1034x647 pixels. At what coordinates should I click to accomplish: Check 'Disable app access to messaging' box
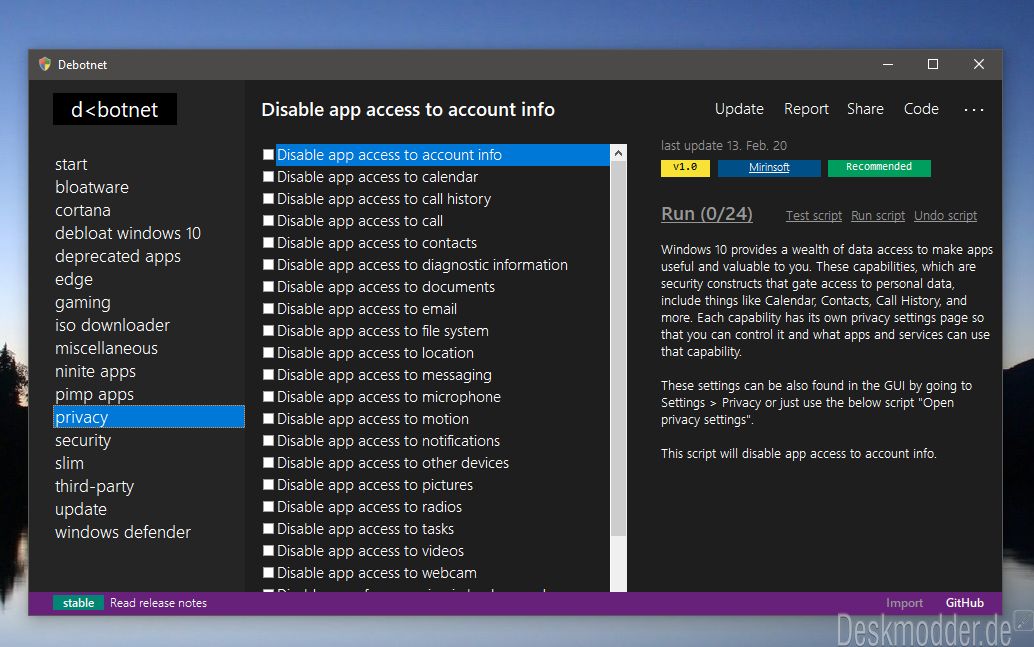(268, 375)
